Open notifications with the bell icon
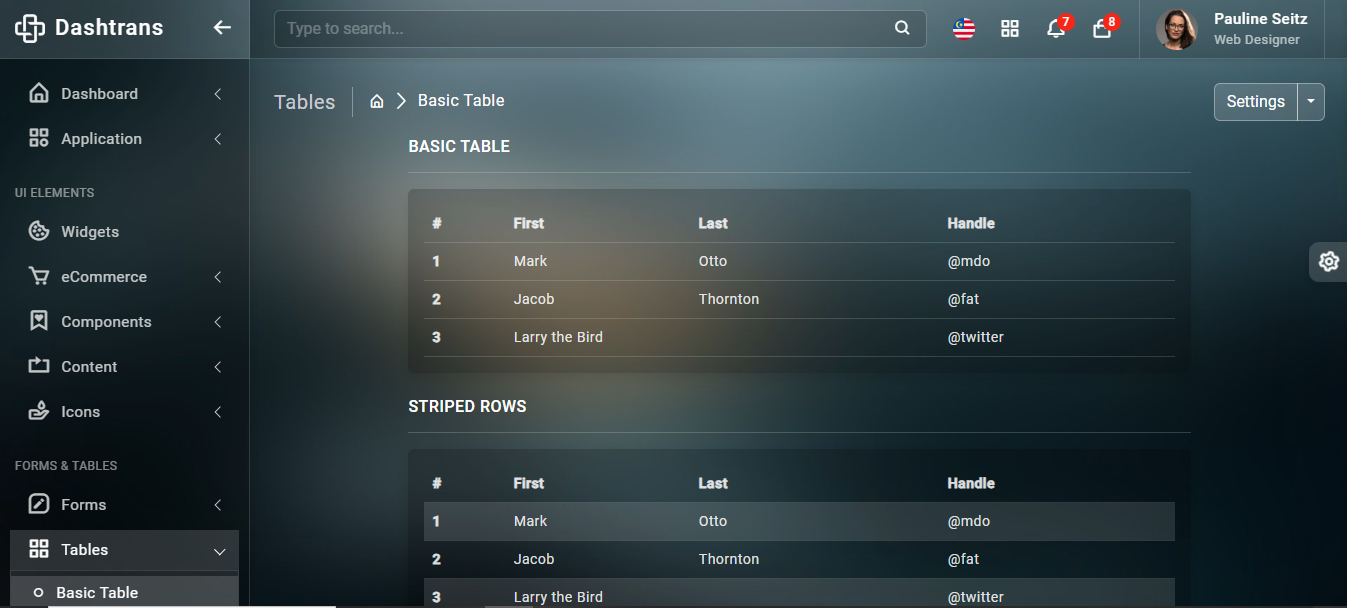This screenshot has width=1347, height=608. (1056, 28)
